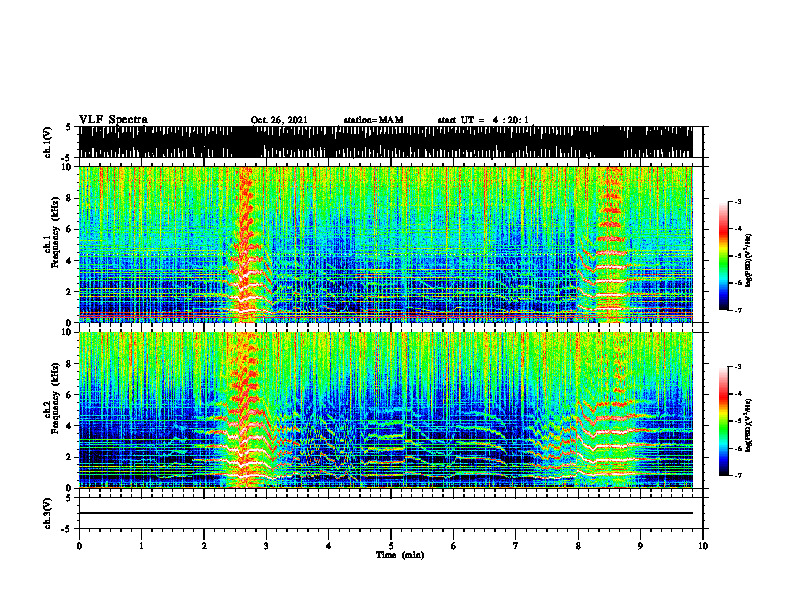Click time axis tick label "9"

pyautogui.click(x=640, y=546)
